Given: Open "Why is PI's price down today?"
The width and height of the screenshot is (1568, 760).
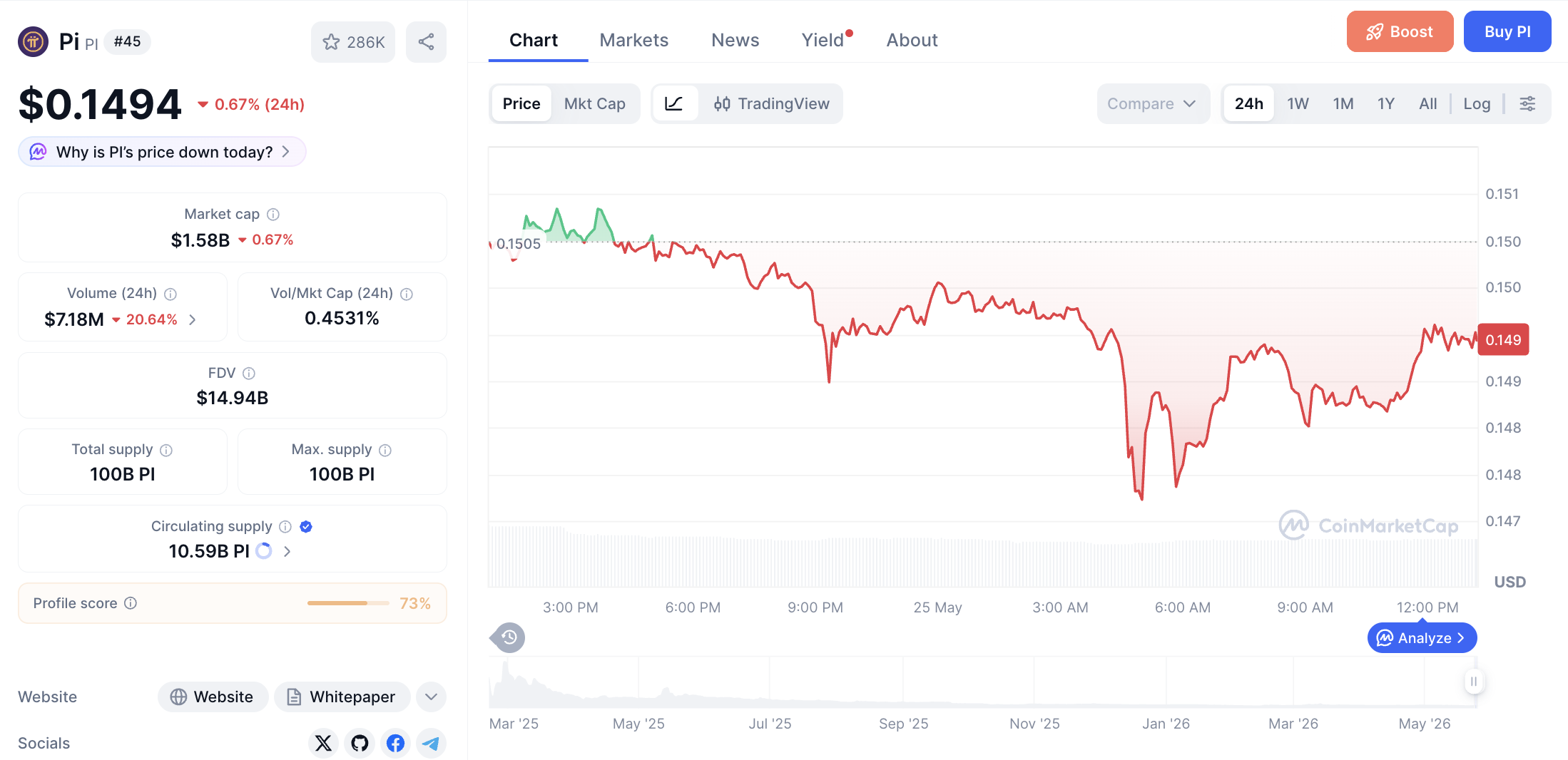Looking at the screenshot, I should click(x=162, y=152).
